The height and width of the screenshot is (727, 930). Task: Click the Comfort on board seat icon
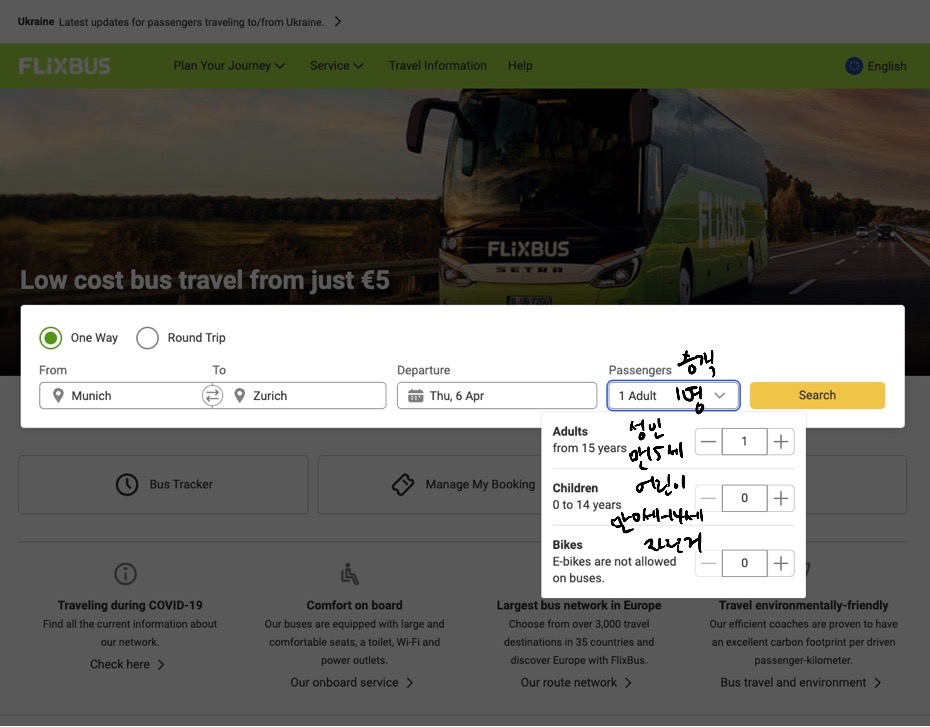[x=350, y=573]
